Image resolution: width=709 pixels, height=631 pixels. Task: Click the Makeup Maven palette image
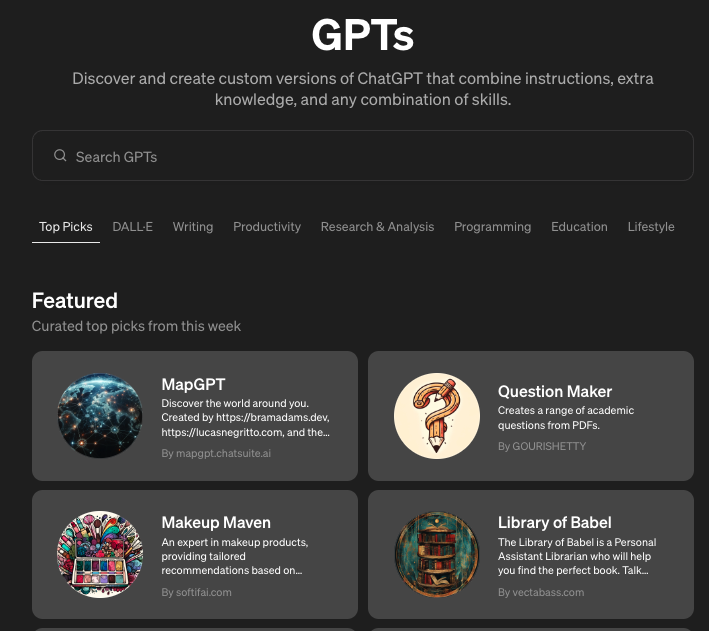[100, 555]
